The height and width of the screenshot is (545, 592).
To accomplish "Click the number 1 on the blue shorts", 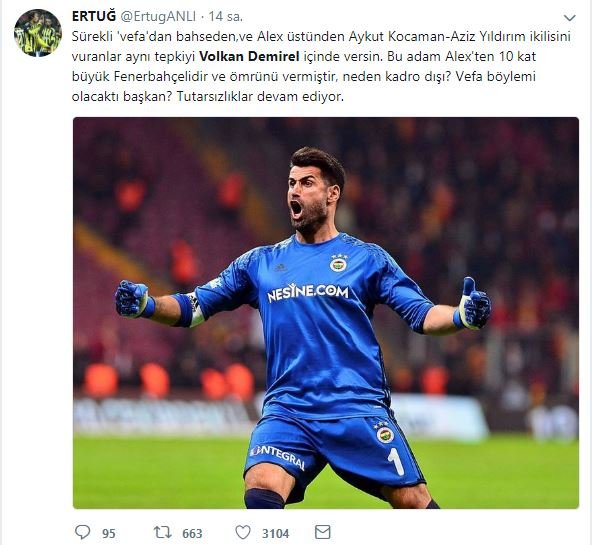I will [396, 461].
